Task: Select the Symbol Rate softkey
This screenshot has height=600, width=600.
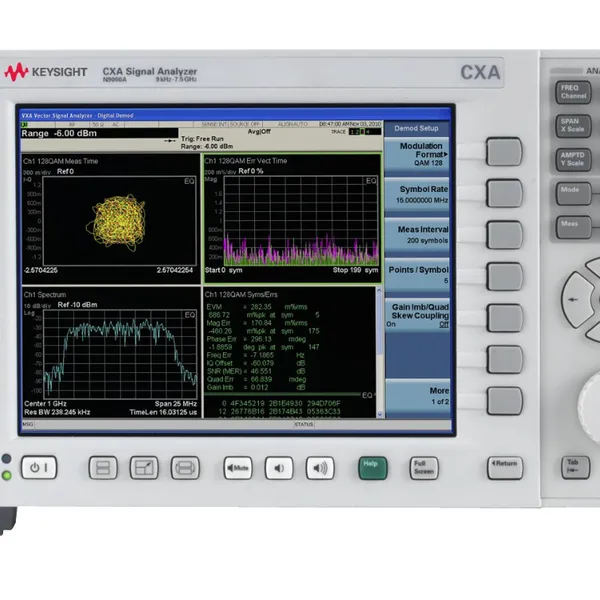Action: pos(417,194)
